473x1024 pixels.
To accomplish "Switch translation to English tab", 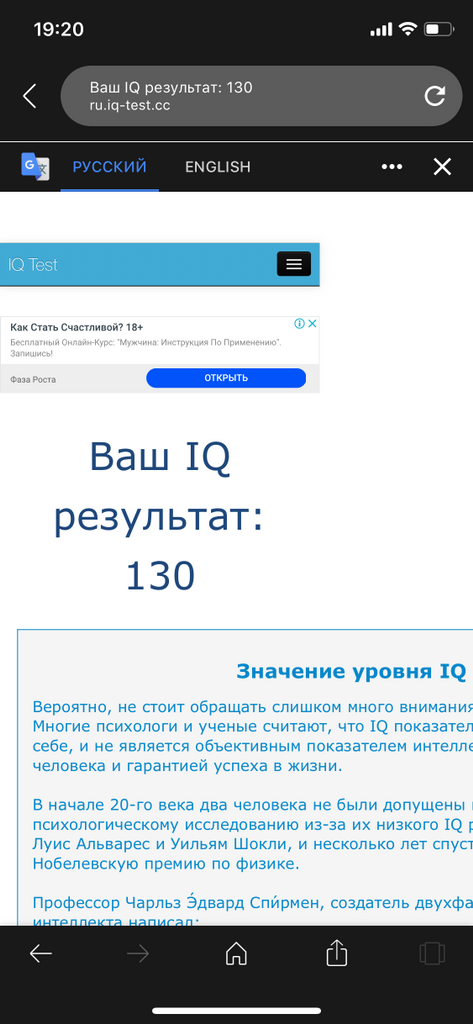I will click(218, 167).
